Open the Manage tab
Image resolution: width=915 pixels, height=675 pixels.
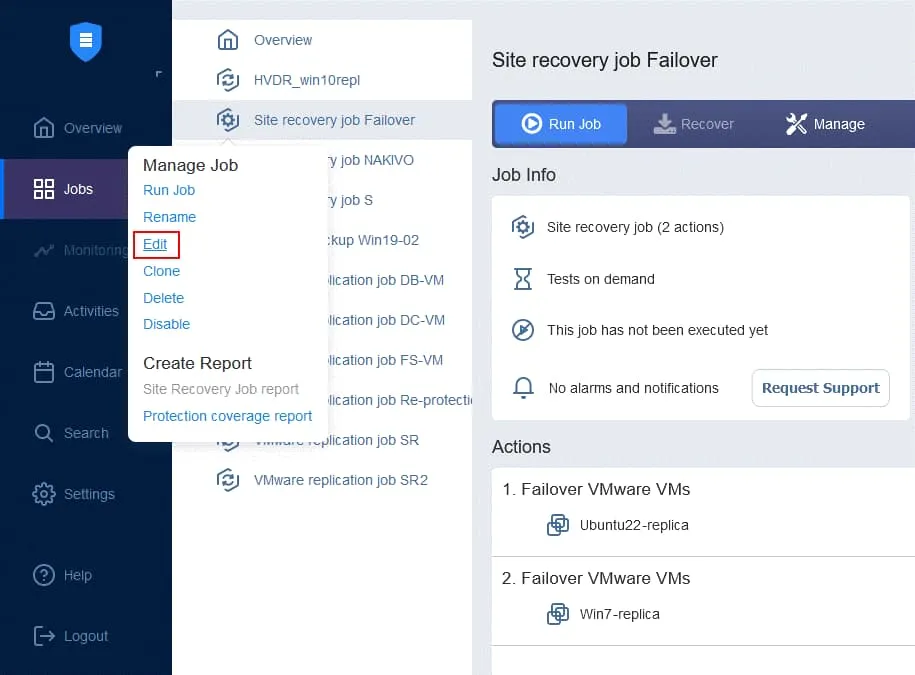[x=826, y=123]
